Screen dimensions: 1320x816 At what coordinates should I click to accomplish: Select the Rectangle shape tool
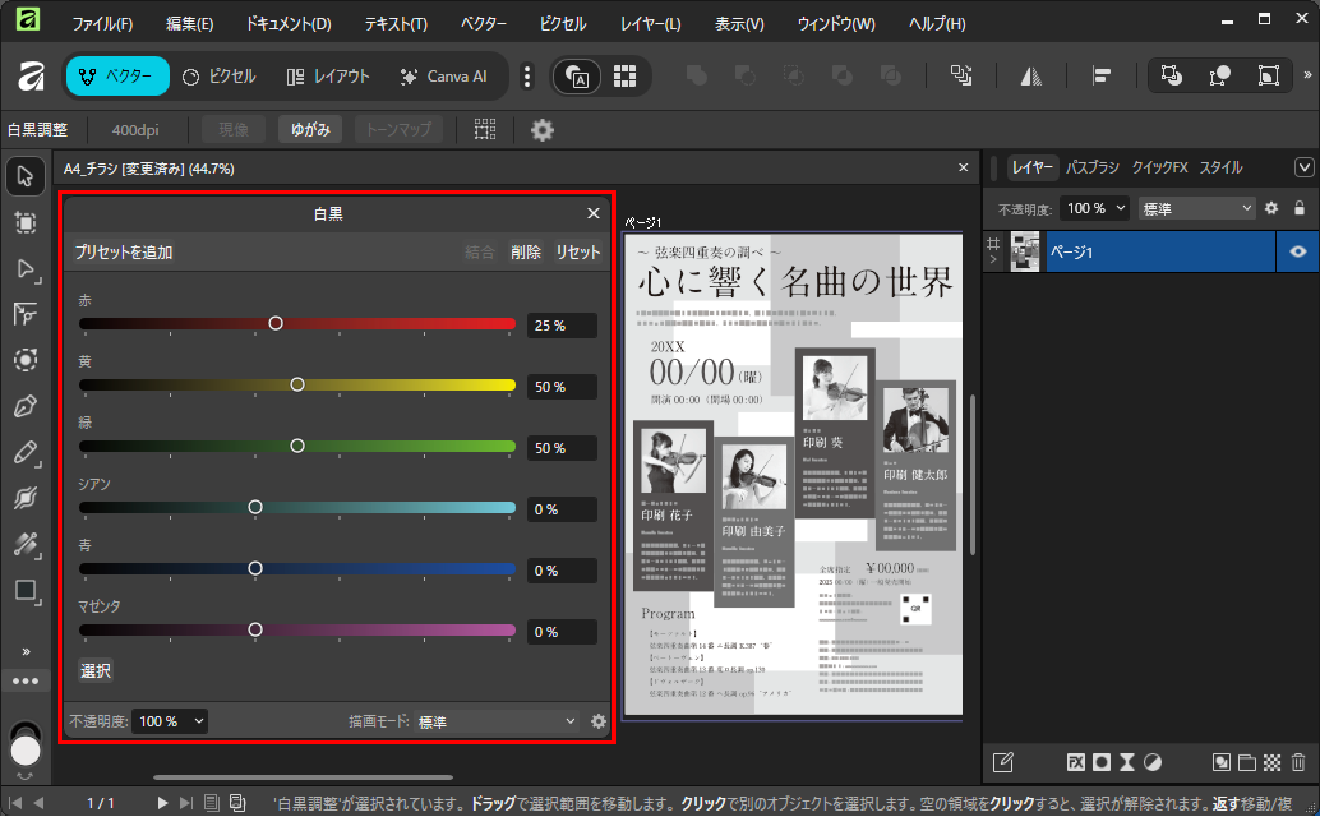pos(25,590)
